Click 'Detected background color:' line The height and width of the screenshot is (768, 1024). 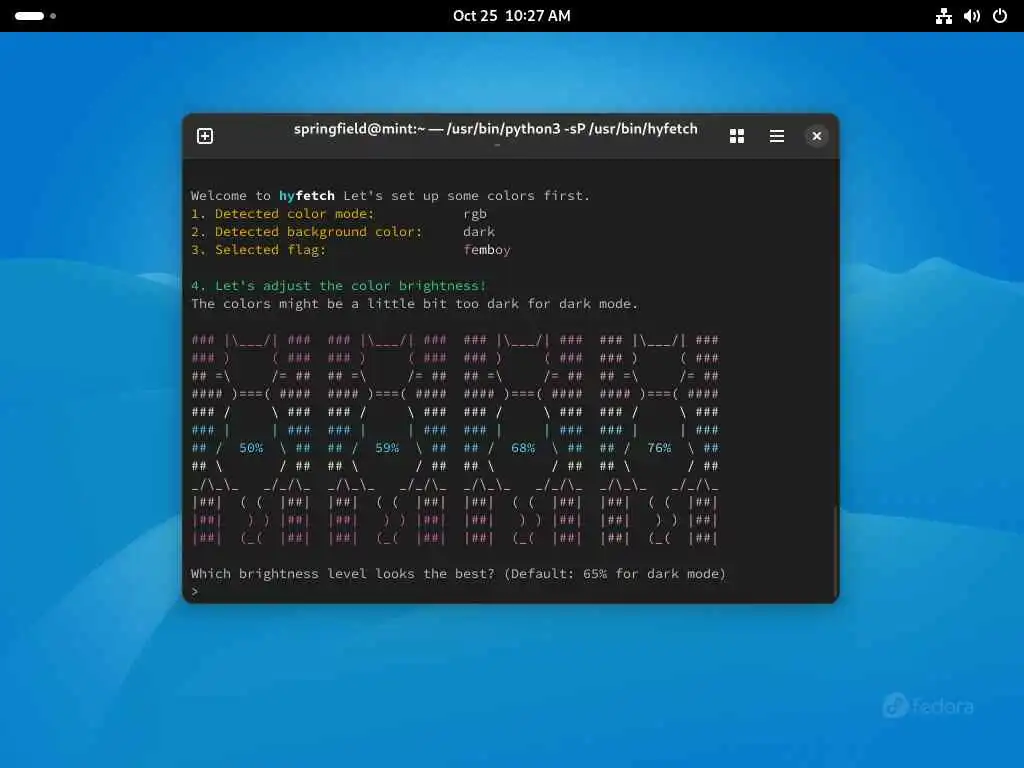click(307, 232)
